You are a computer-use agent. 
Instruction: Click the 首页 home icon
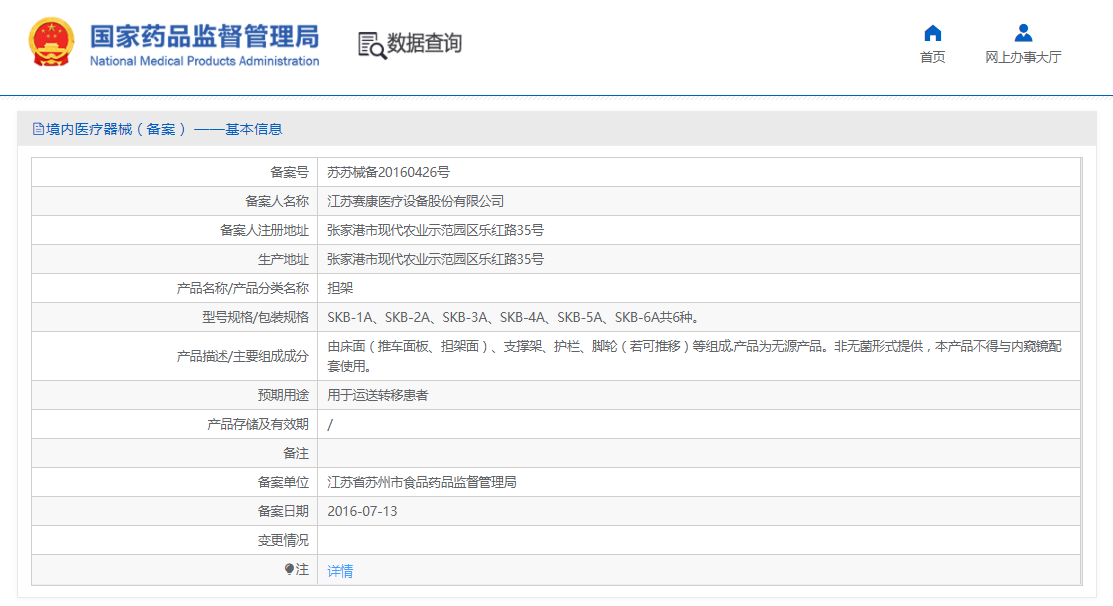(x=932, y=33)
